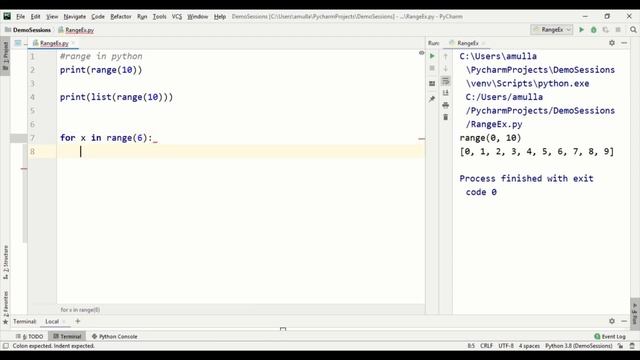Click the UTF-8 encoding widget
Viewport: 640px width, 360px height.
(506, 346)
